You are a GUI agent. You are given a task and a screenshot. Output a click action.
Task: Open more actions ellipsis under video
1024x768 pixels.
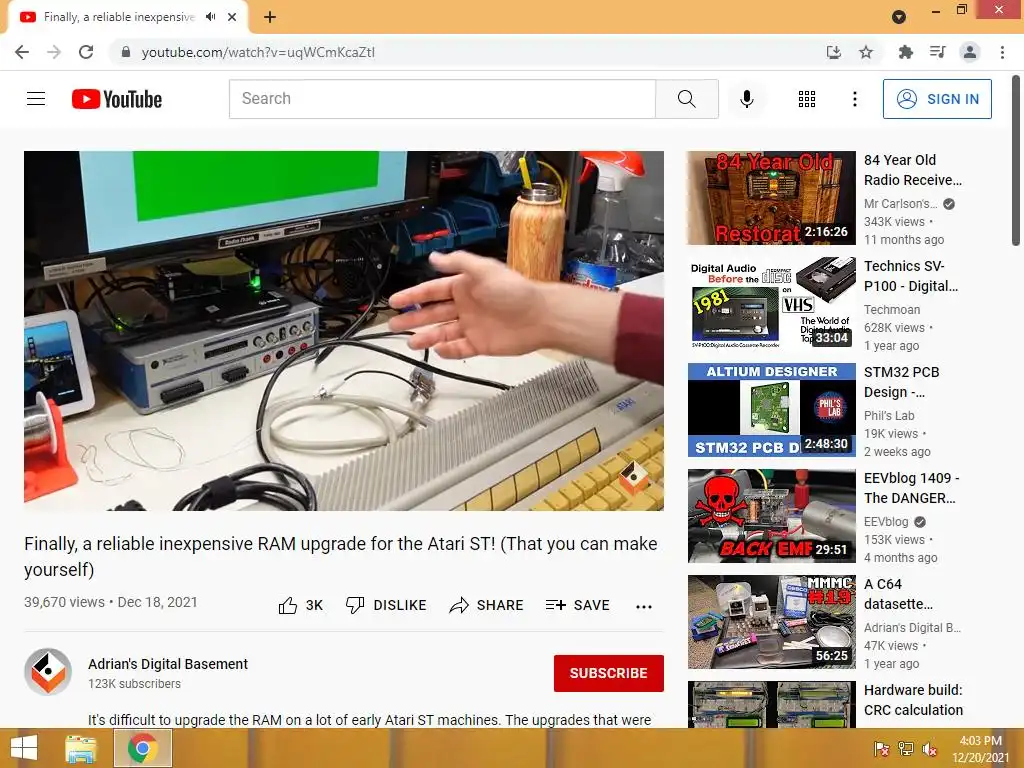point(643,606)
